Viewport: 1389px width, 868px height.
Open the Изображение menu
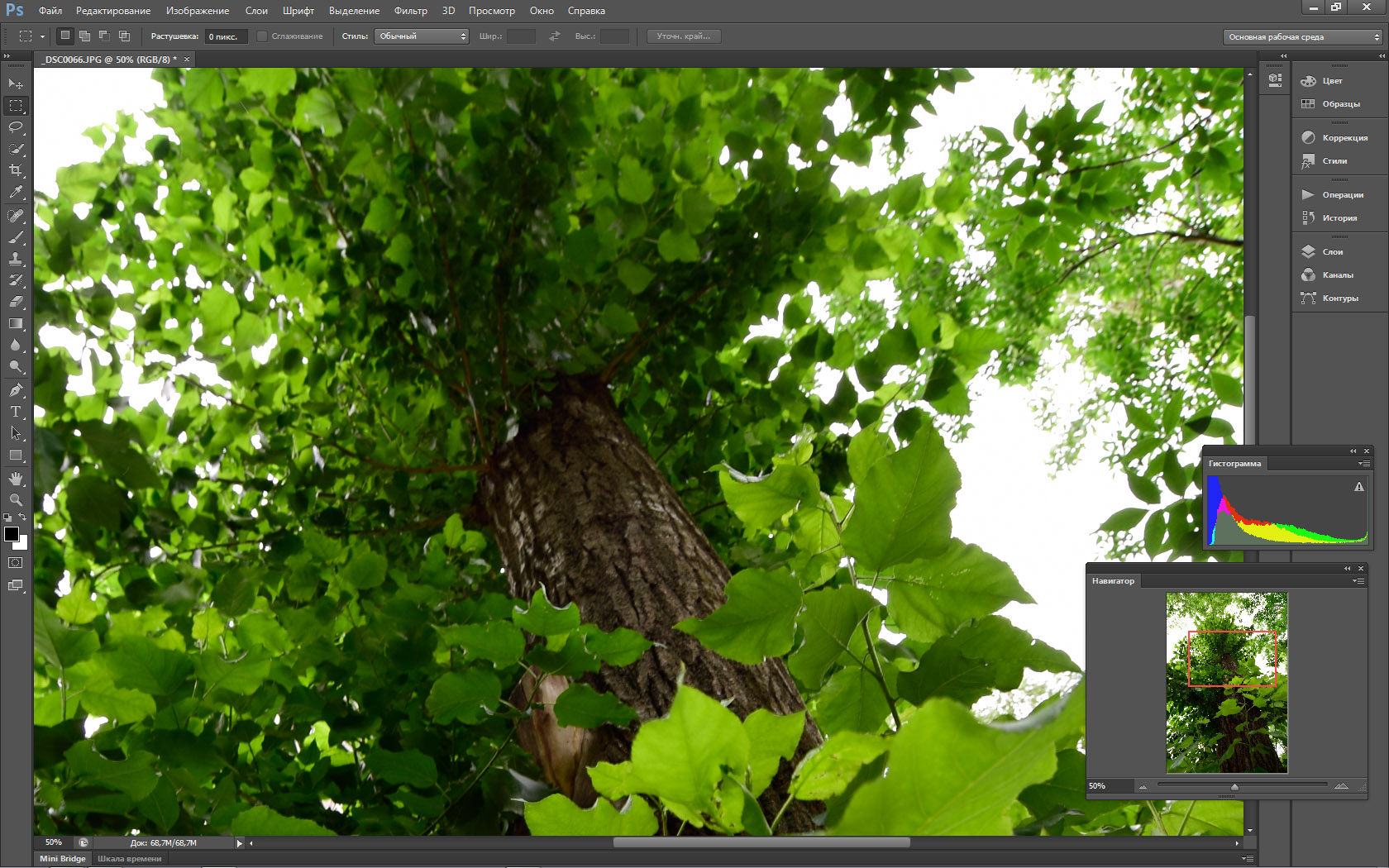(x=198, y=11)
